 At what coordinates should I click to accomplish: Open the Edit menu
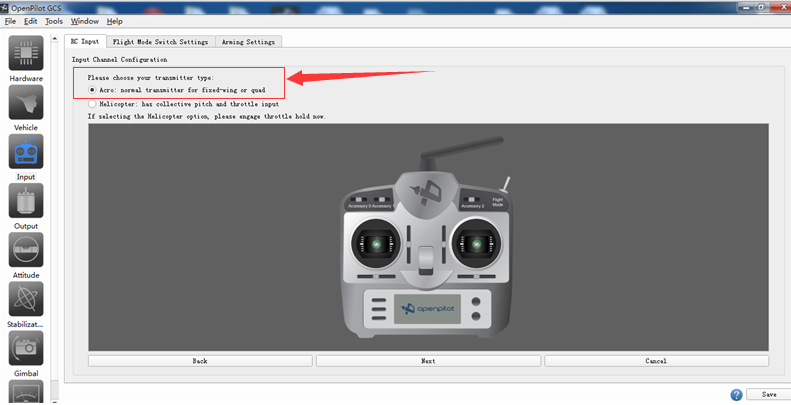click(31, 21)
